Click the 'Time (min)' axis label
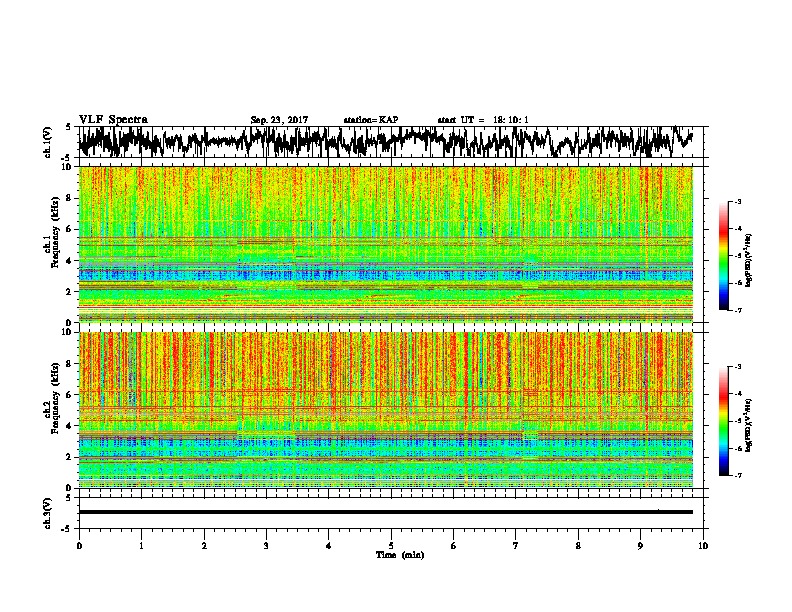The image size is (792, 612). pyautogui.click(x=400, y=555)
